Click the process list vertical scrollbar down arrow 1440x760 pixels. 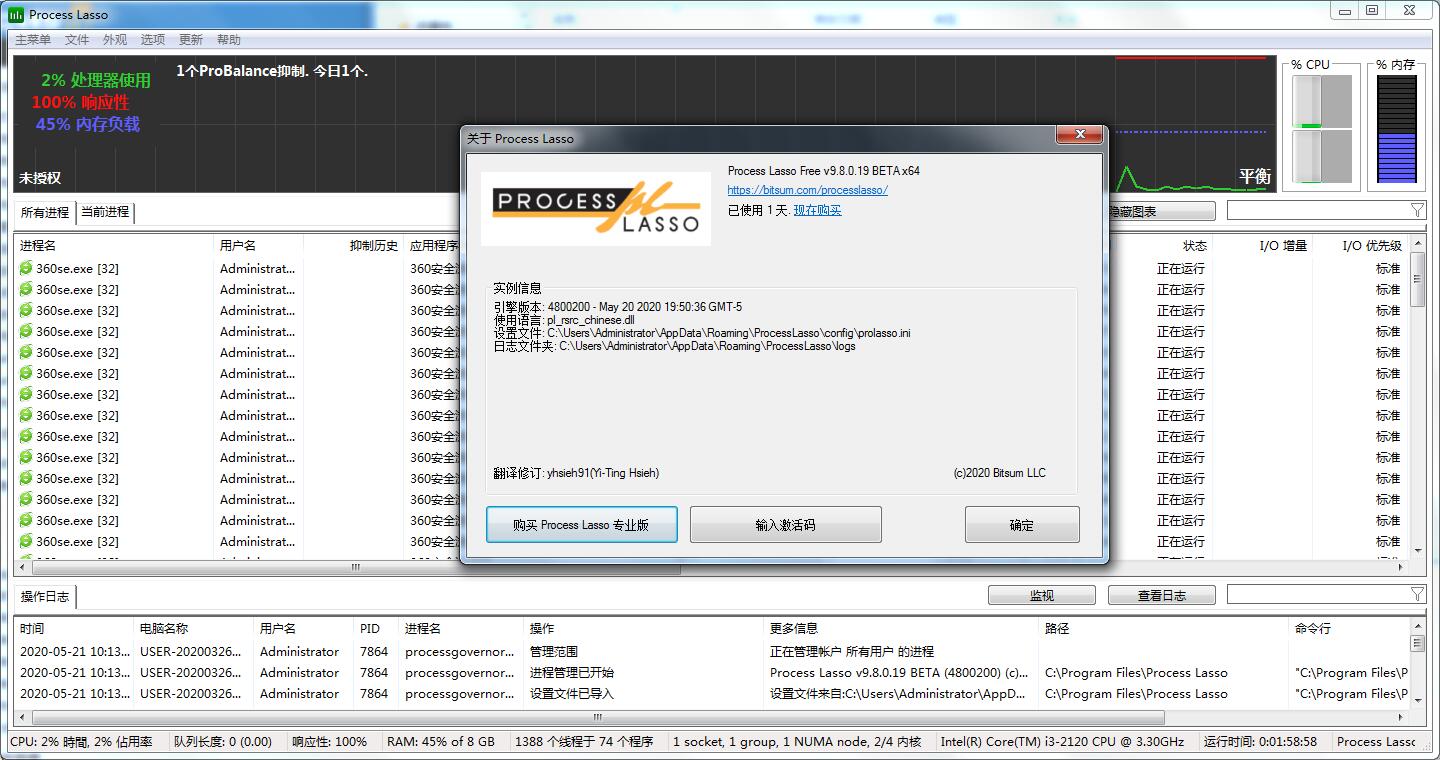tap(1417, 550)
